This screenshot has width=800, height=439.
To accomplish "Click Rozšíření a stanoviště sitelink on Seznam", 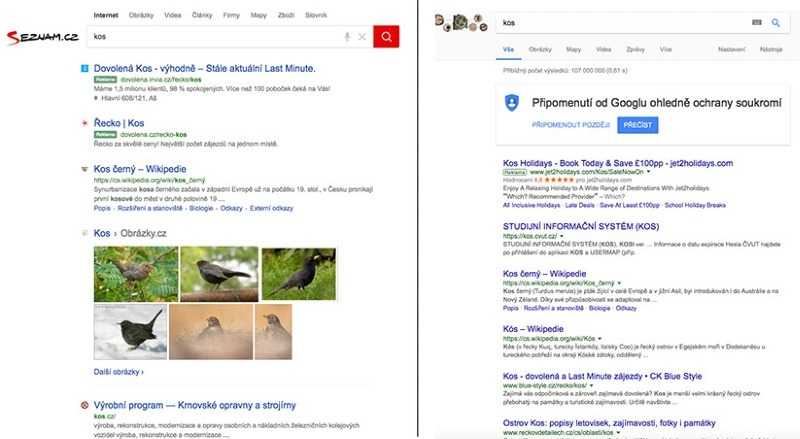I will 150,208.
